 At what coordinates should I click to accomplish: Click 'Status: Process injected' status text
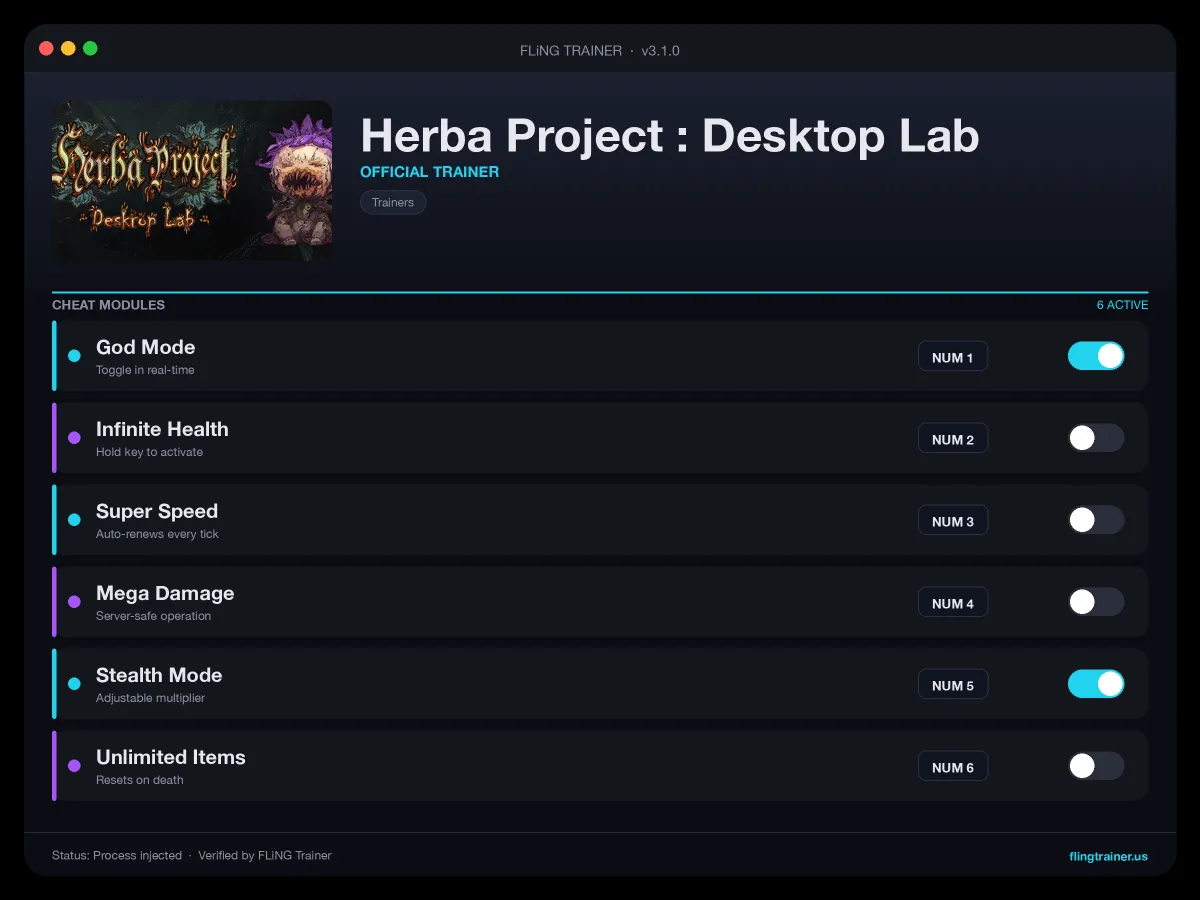pos(117,856)
